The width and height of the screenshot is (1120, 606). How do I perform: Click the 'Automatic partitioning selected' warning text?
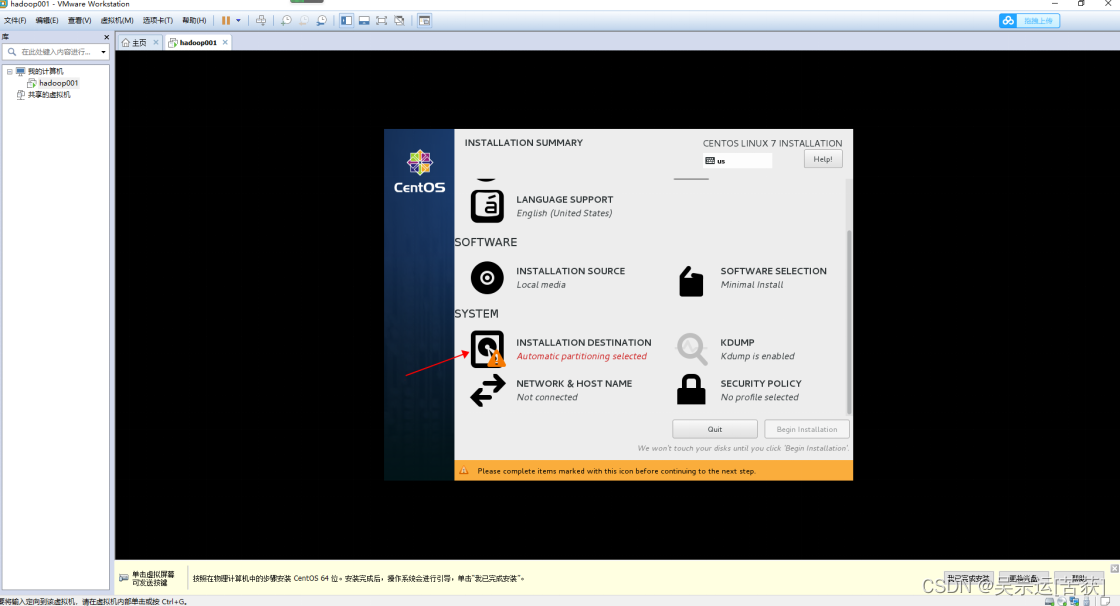[581, 356]
